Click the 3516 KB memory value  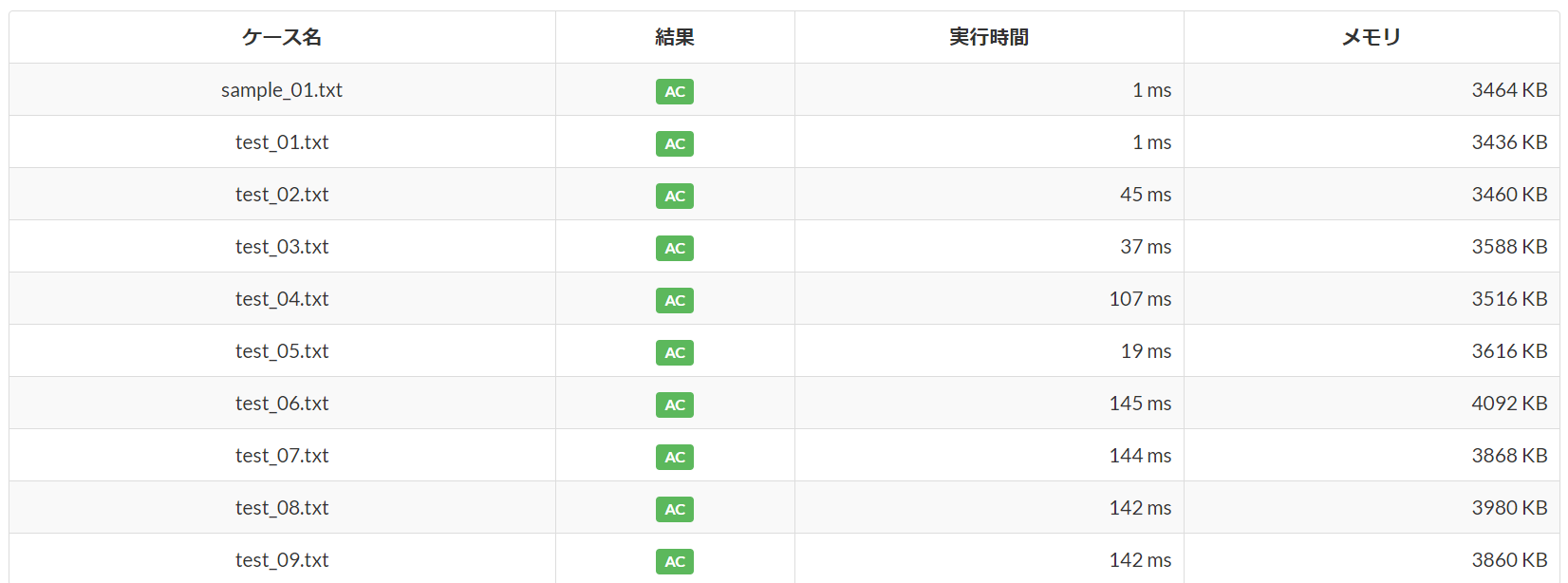point(1509,299)
